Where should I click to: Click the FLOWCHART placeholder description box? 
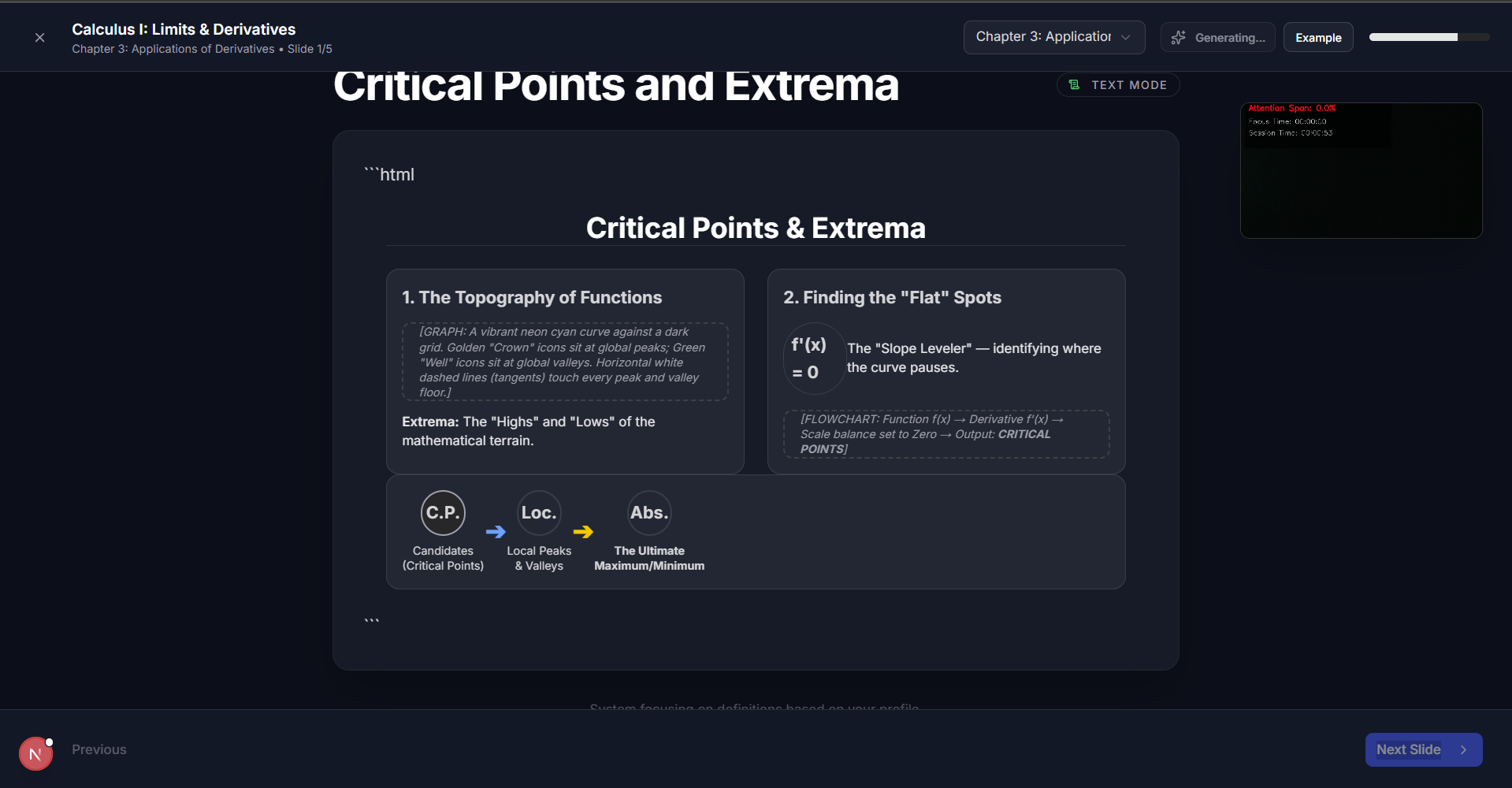coord(946,434)
